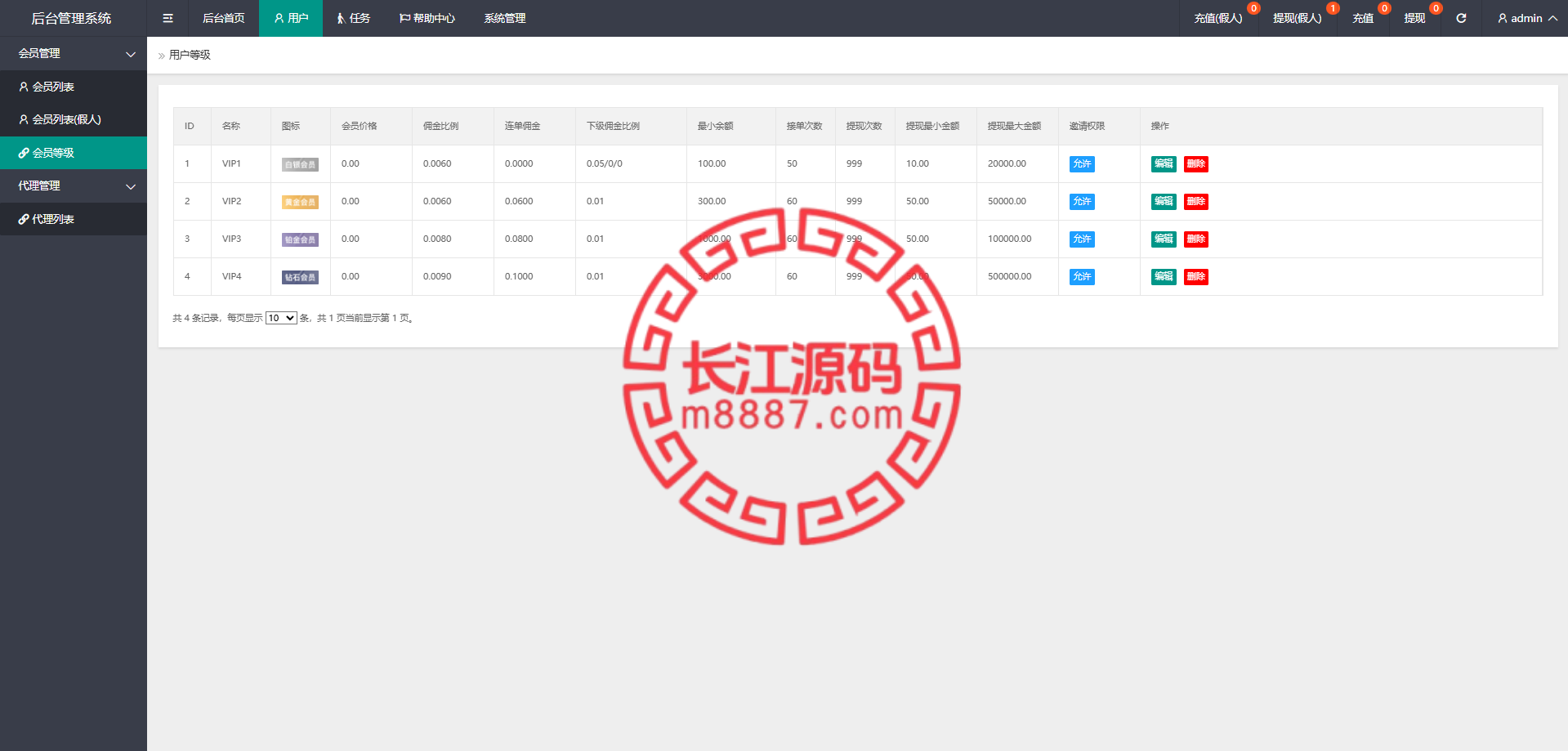Edit the VIP4 level row

click(1164, 277)
